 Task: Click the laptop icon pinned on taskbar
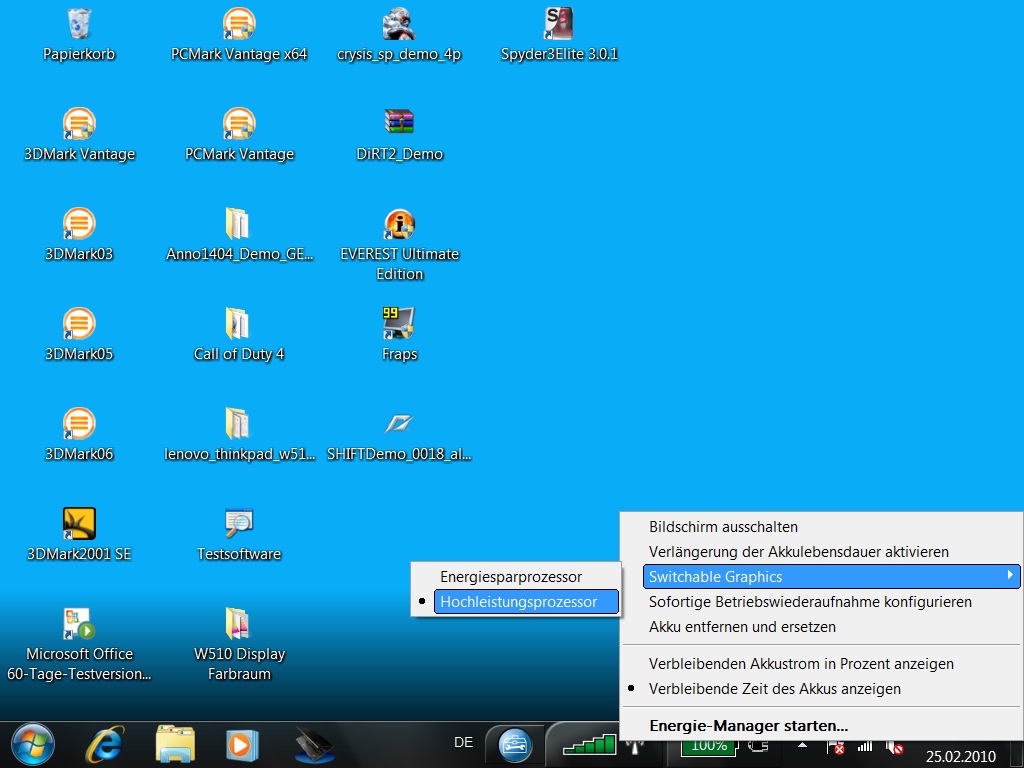pos(314,745)
